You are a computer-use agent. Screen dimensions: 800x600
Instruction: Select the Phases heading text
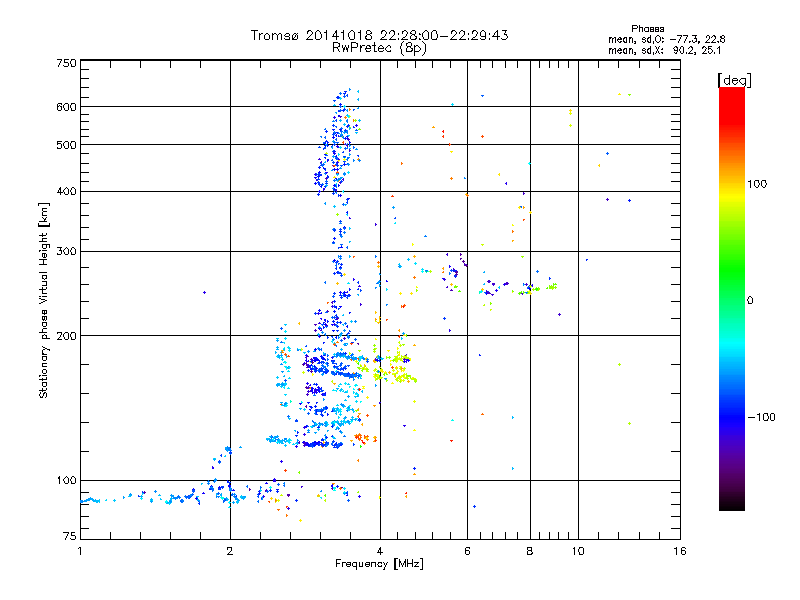[x=647, y=29]
